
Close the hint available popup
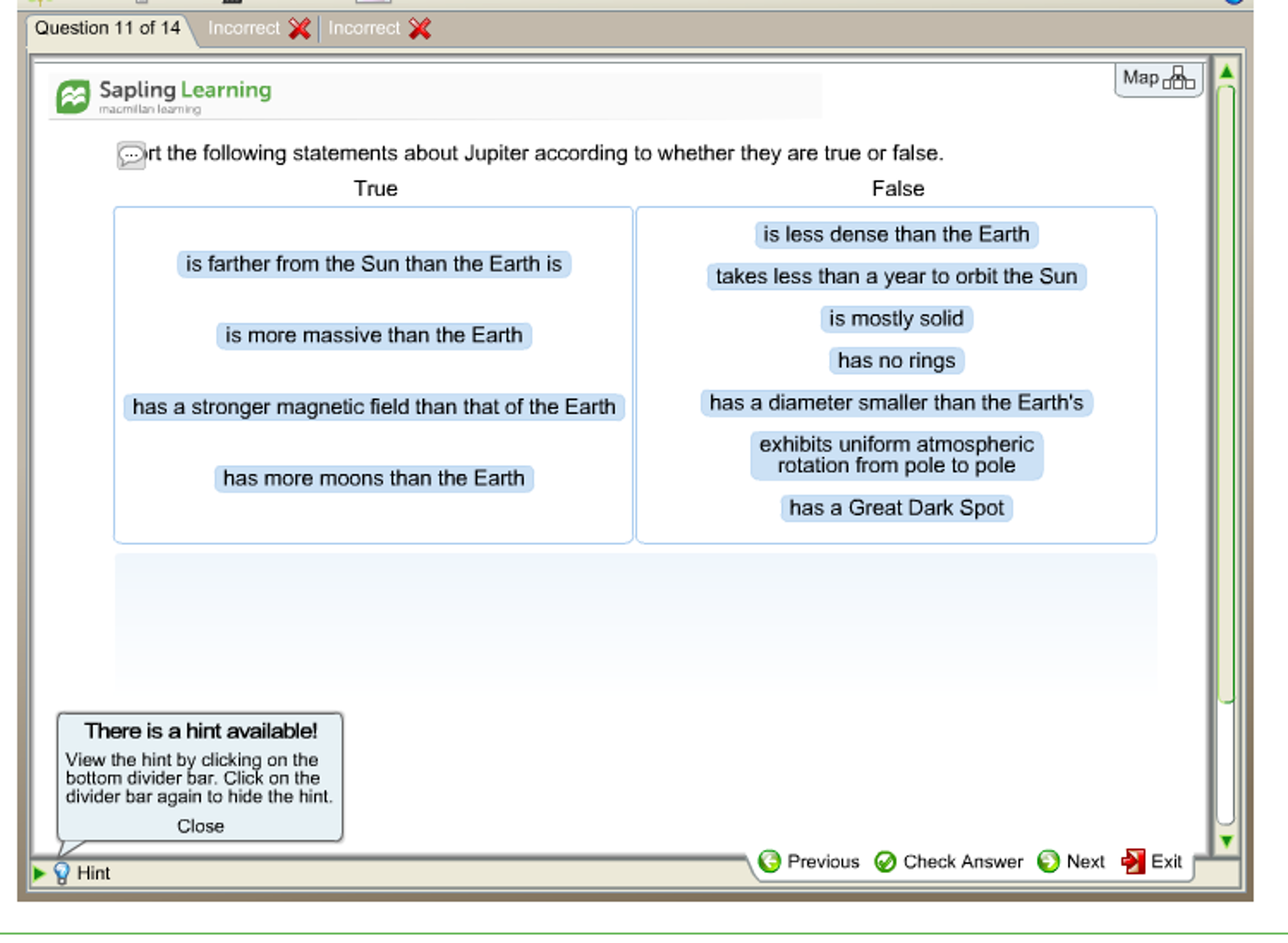pyautogui.click(x=200, y=826)
